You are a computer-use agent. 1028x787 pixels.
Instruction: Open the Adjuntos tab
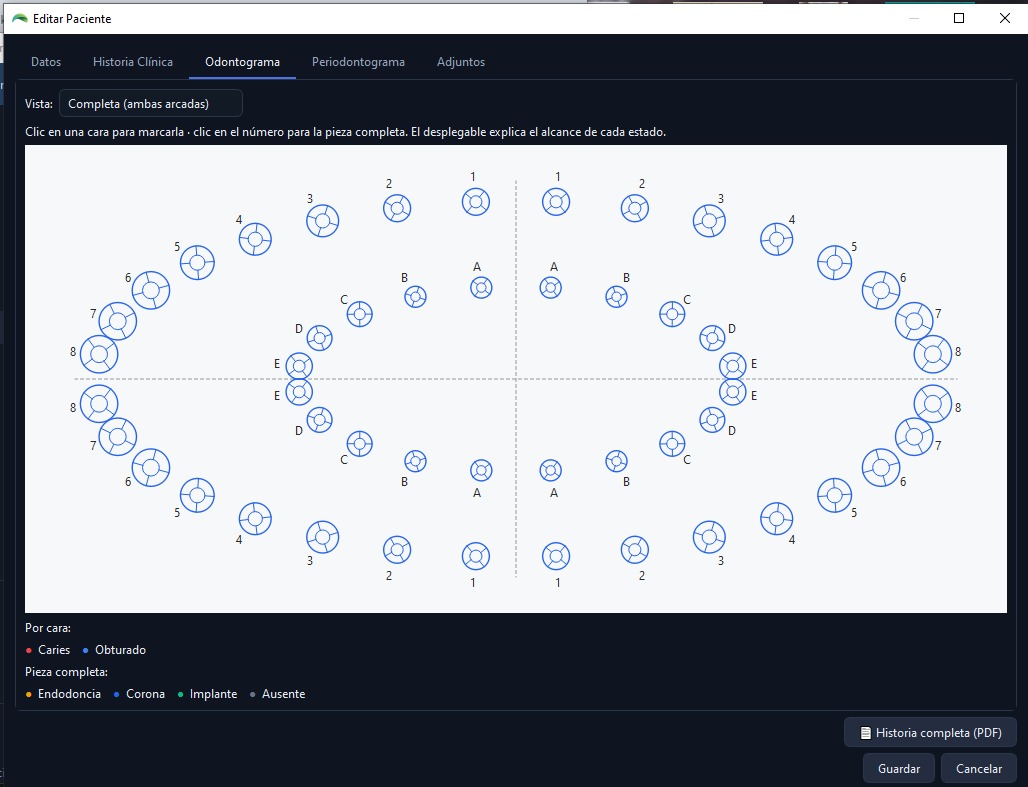click(x=461, y=62)
